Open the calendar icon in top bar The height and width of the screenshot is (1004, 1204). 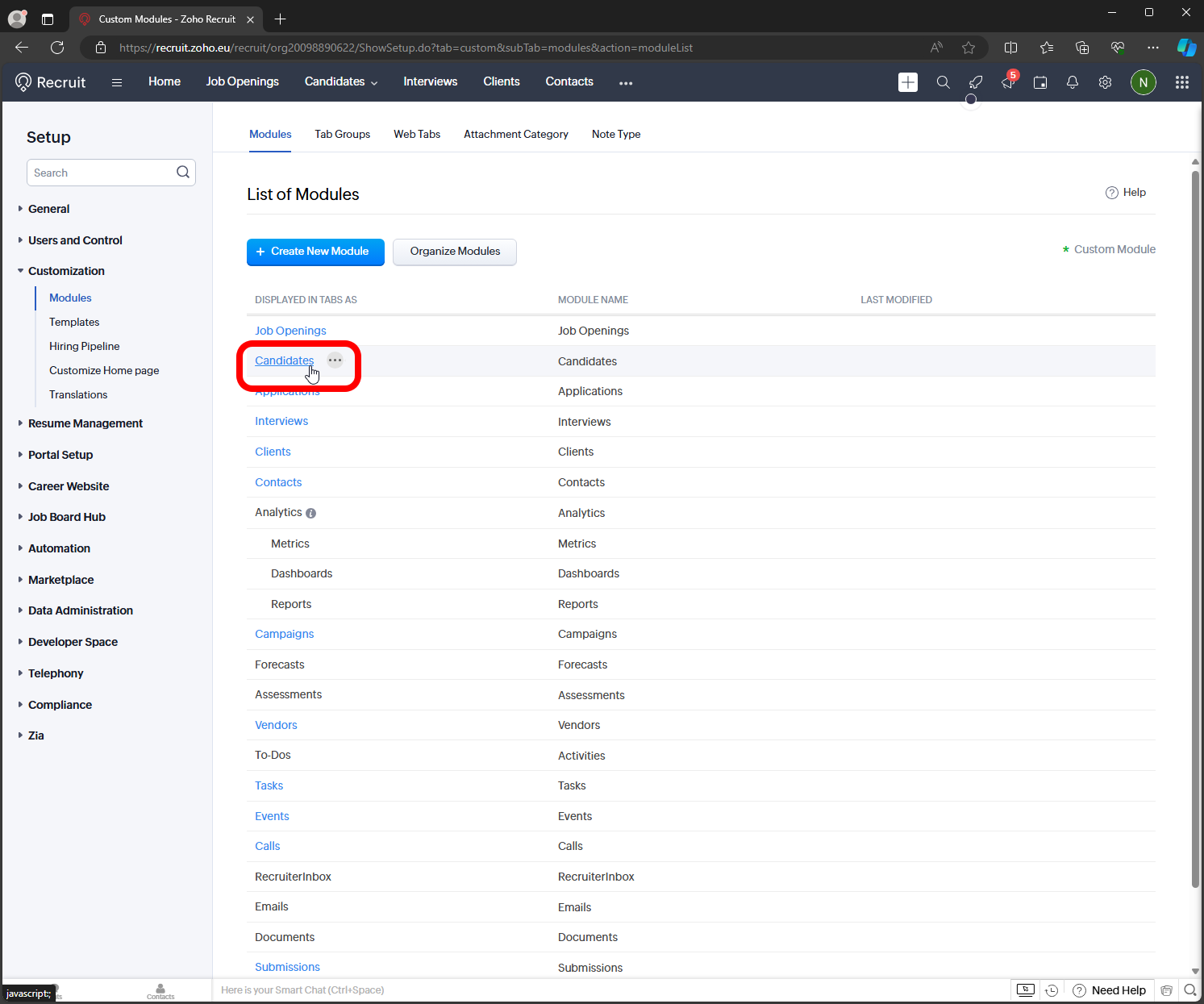pos(1040,82)
